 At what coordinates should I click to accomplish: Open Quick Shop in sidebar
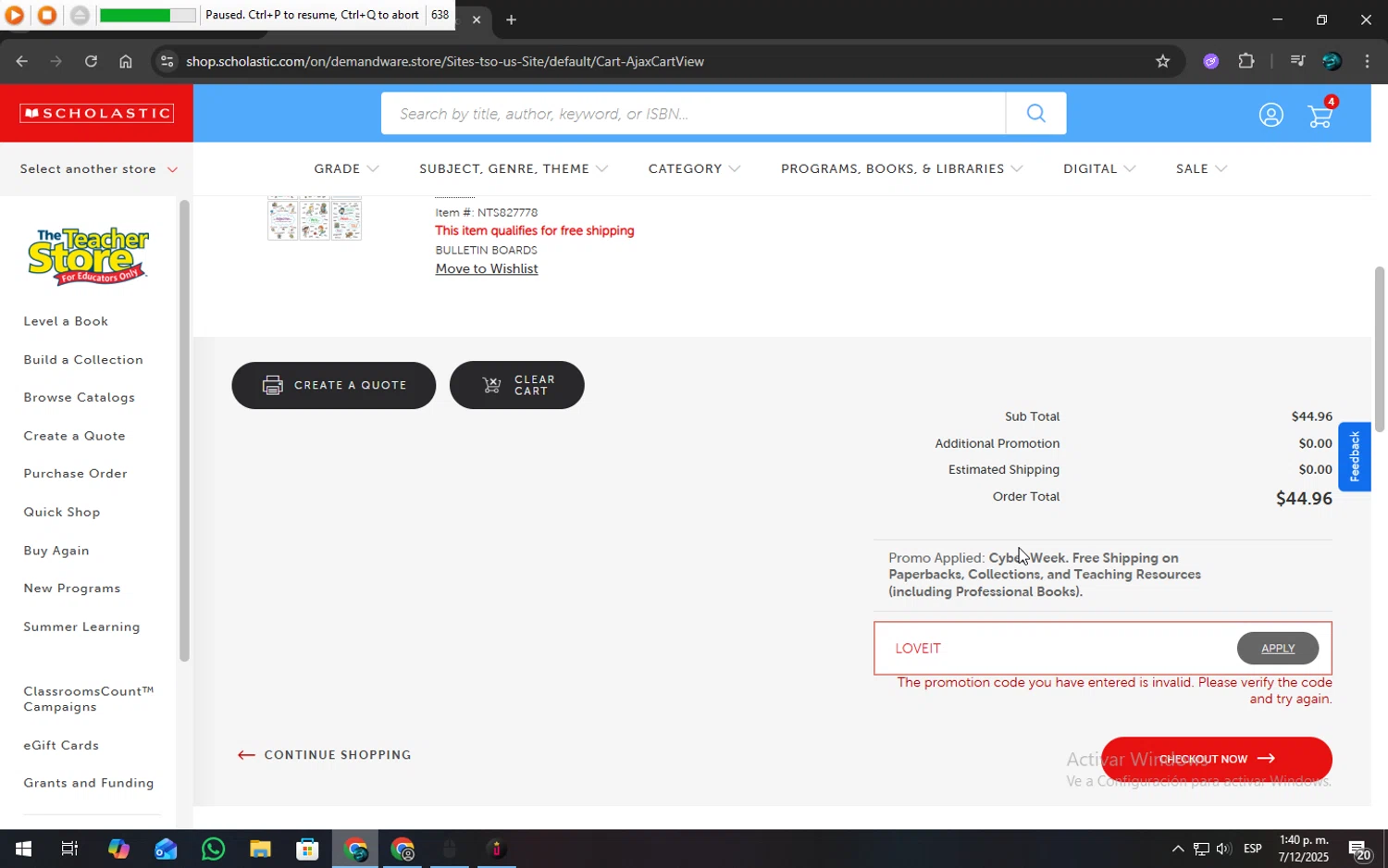[x=61, y=512]
